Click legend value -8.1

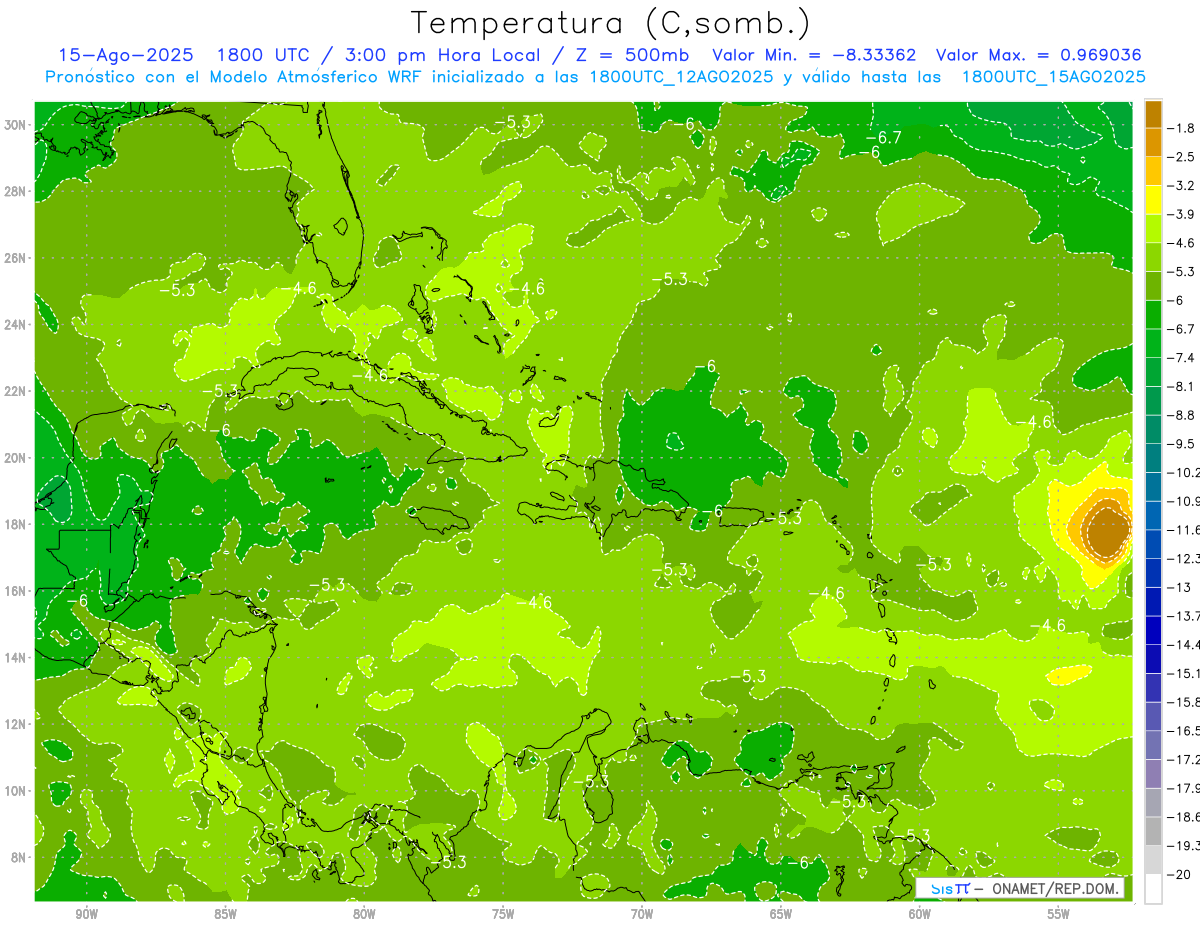pyautogui.click(x=1182, y=386)
